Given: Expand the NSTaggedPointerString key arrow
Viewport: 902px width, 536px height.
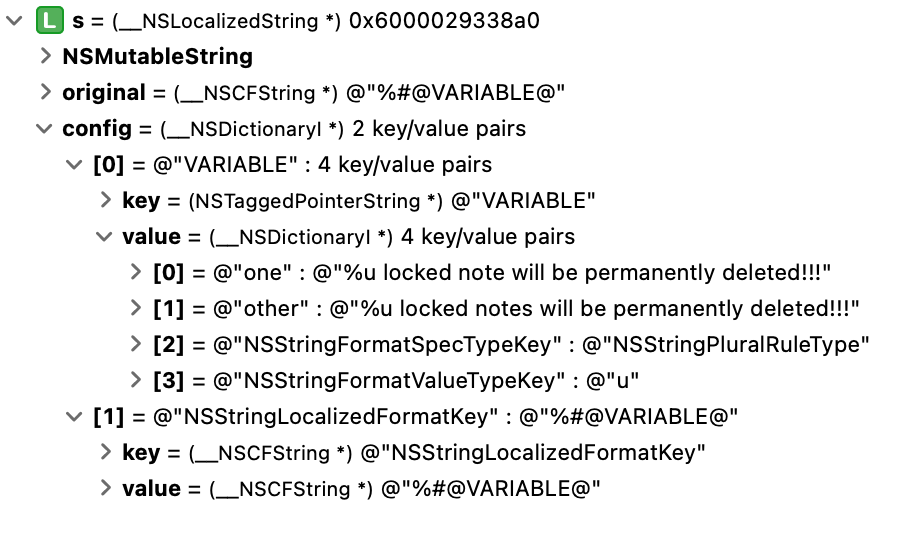Looking at the screenshot, I should [105, 200].
